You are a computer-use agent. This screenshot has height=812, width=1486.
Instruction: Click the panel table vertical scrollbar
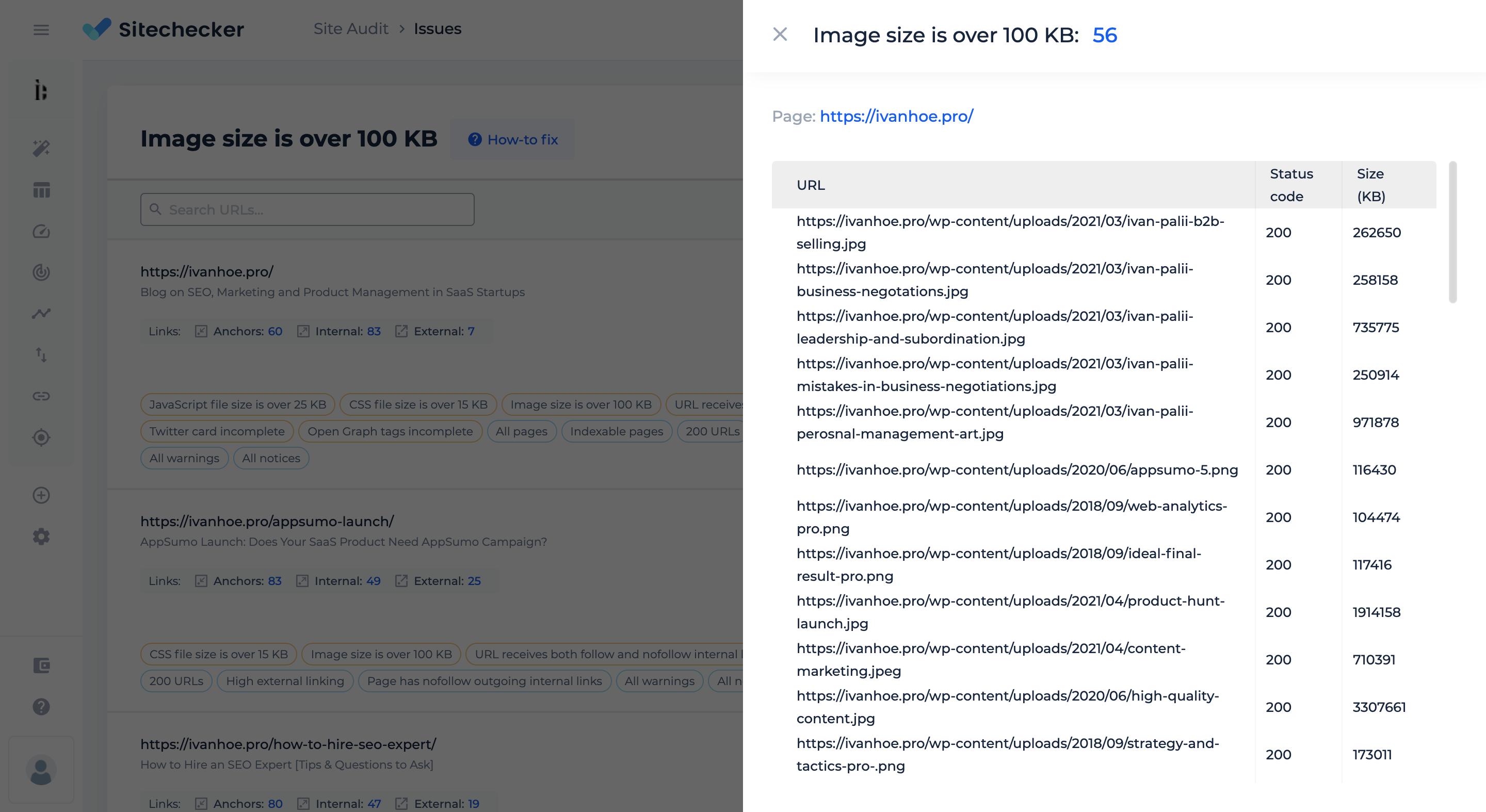1452,232
